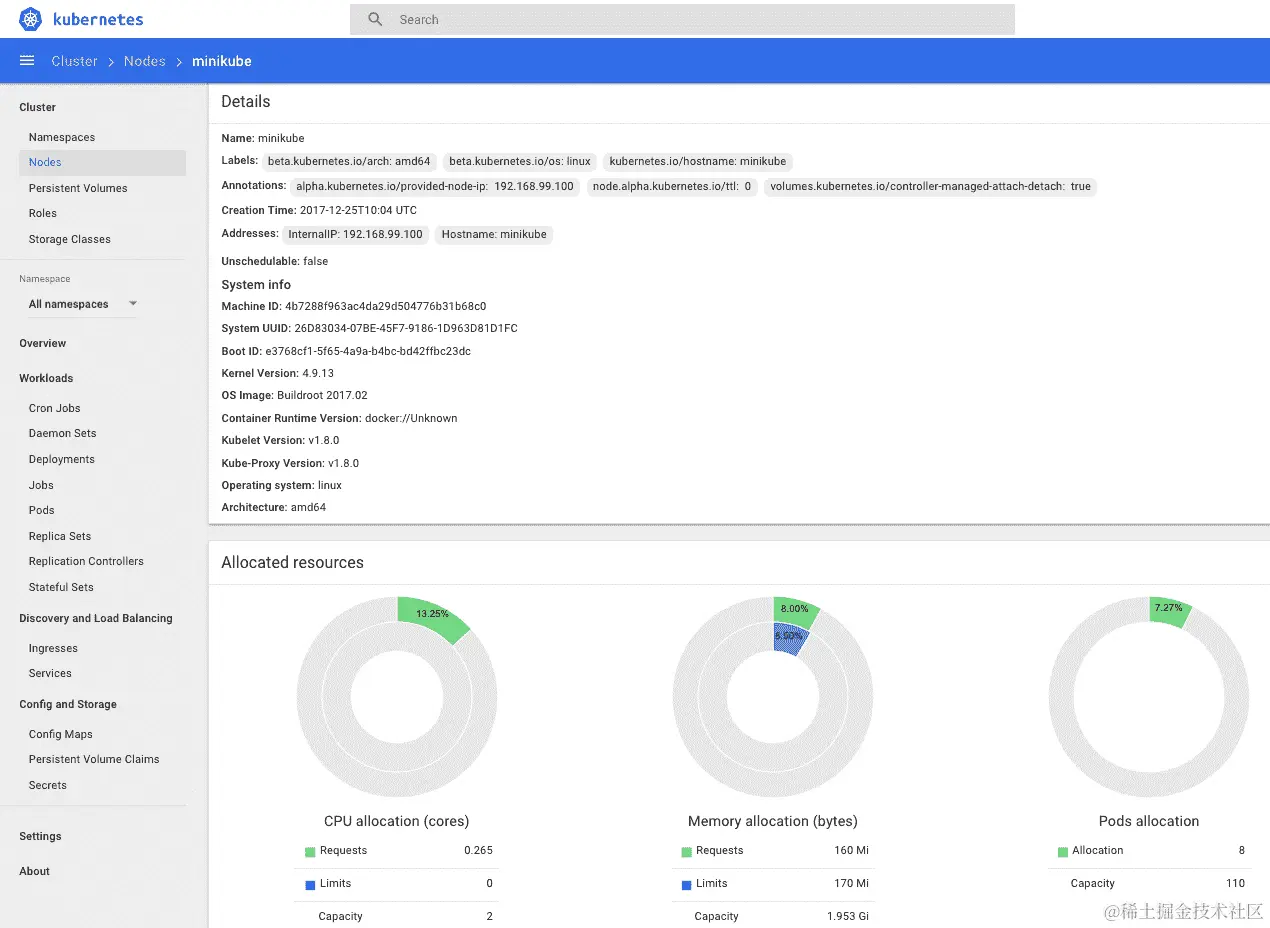Focus the Search input field

pyautogui.click(x=682, y=19)
